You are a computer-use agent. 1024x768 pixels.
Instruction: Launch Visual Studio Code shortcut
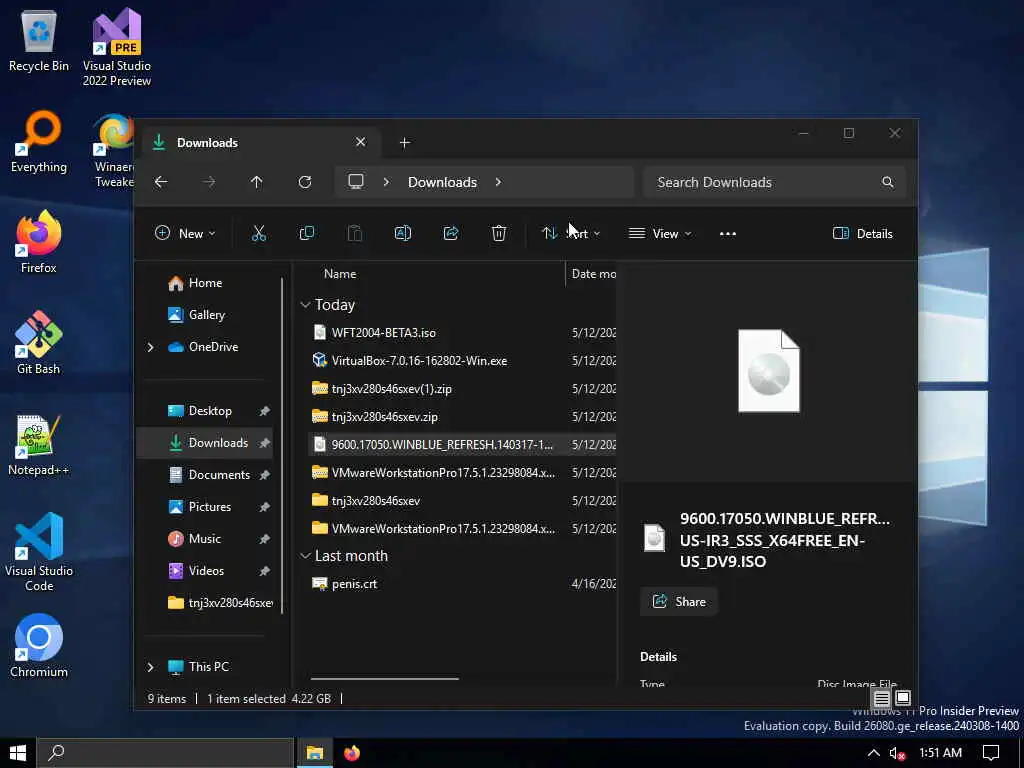[x=39, y=552]
